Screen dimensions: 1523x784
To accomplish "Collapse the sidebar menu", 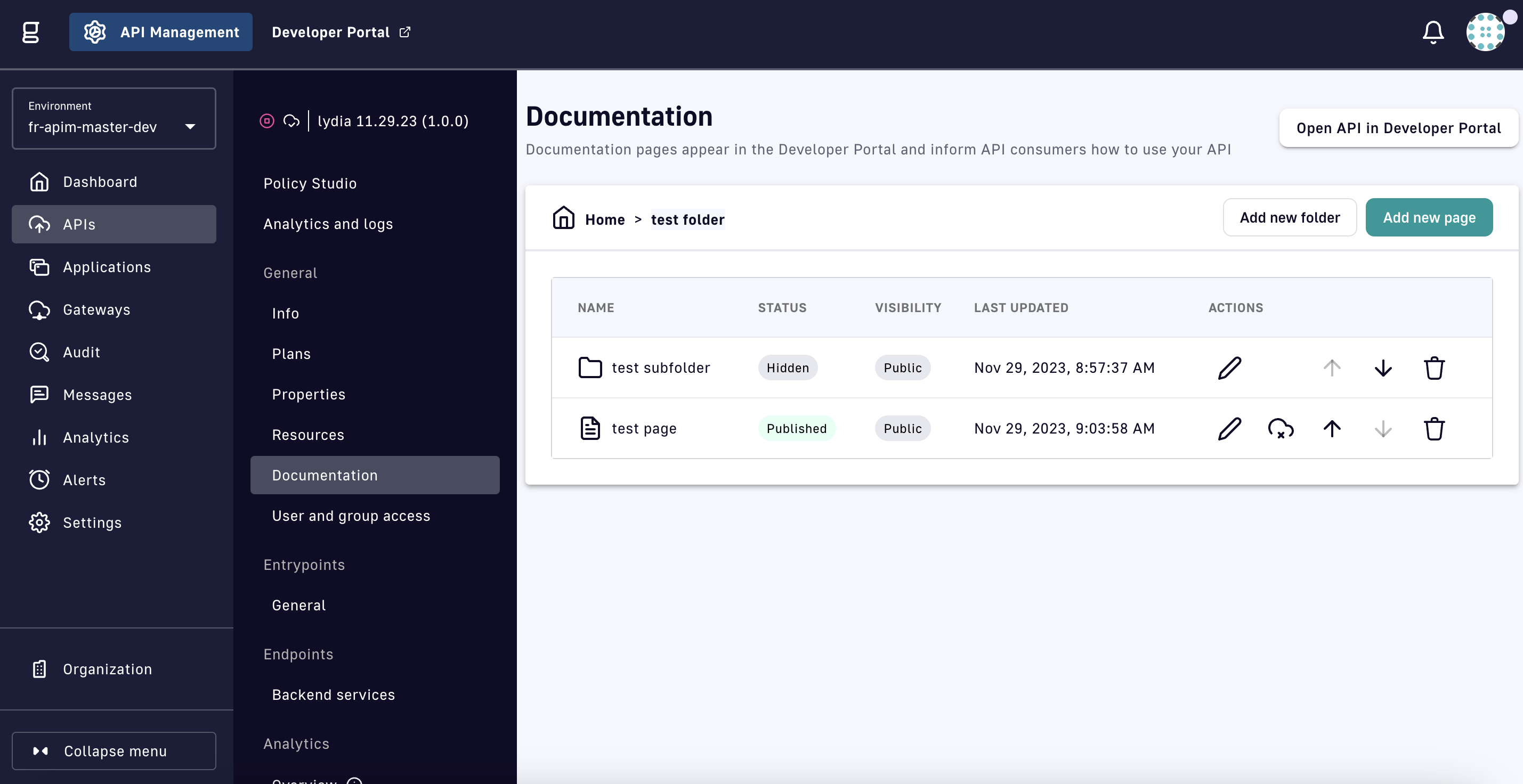I will coord(114,751).
